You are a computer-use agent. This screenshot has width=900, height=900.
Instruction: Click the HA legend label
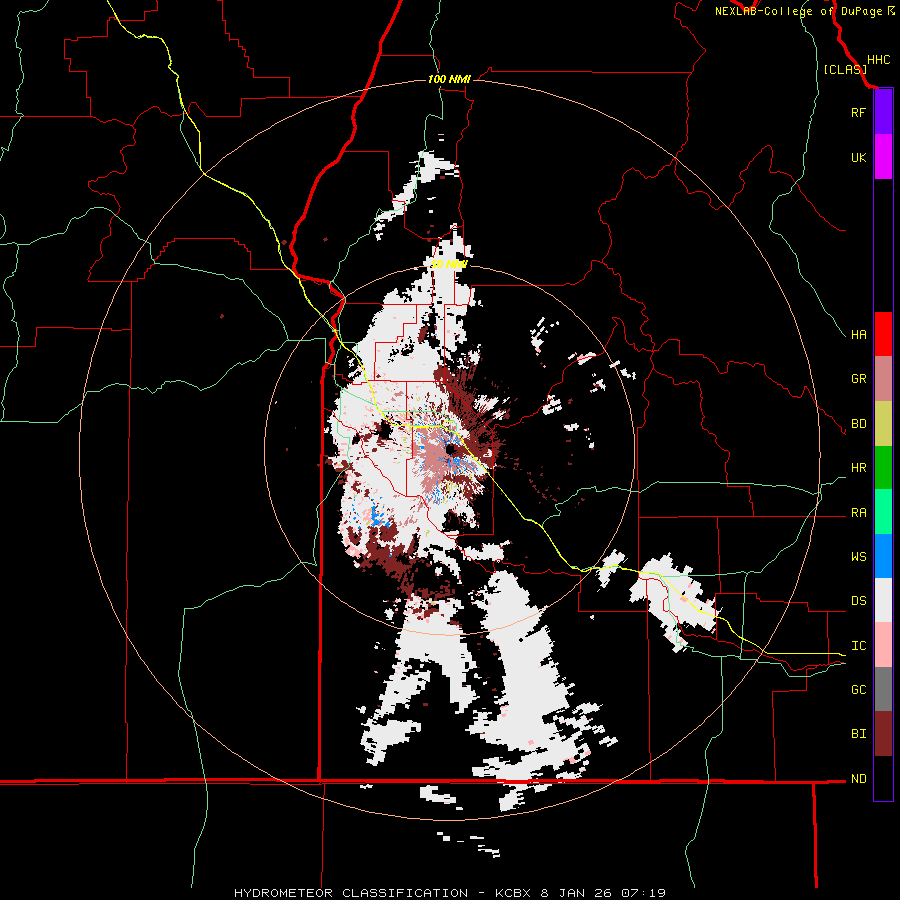[858, 335]
